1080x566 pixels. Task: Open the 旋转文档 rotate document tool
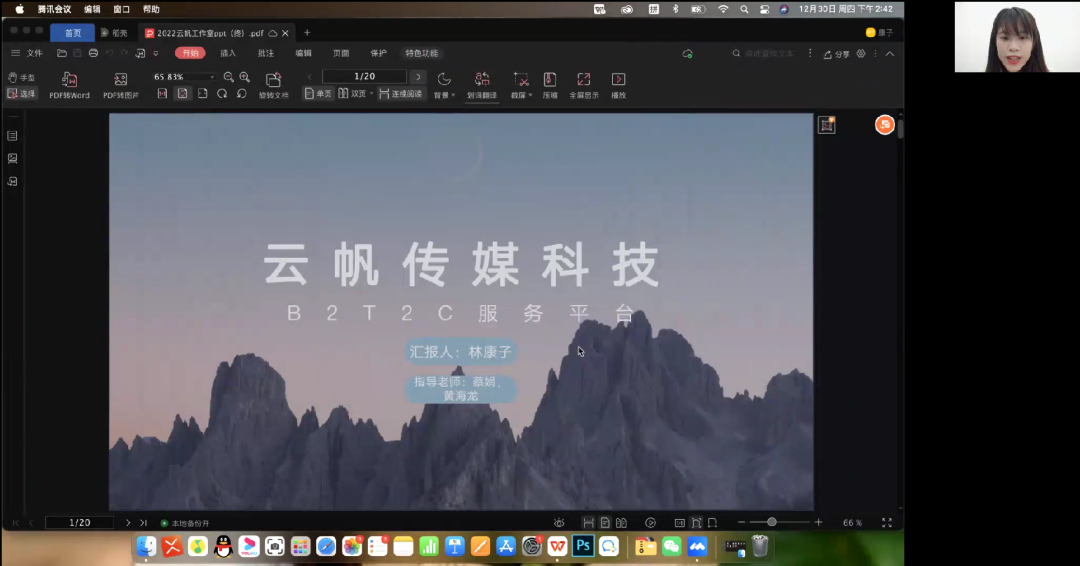coord(273,85)
